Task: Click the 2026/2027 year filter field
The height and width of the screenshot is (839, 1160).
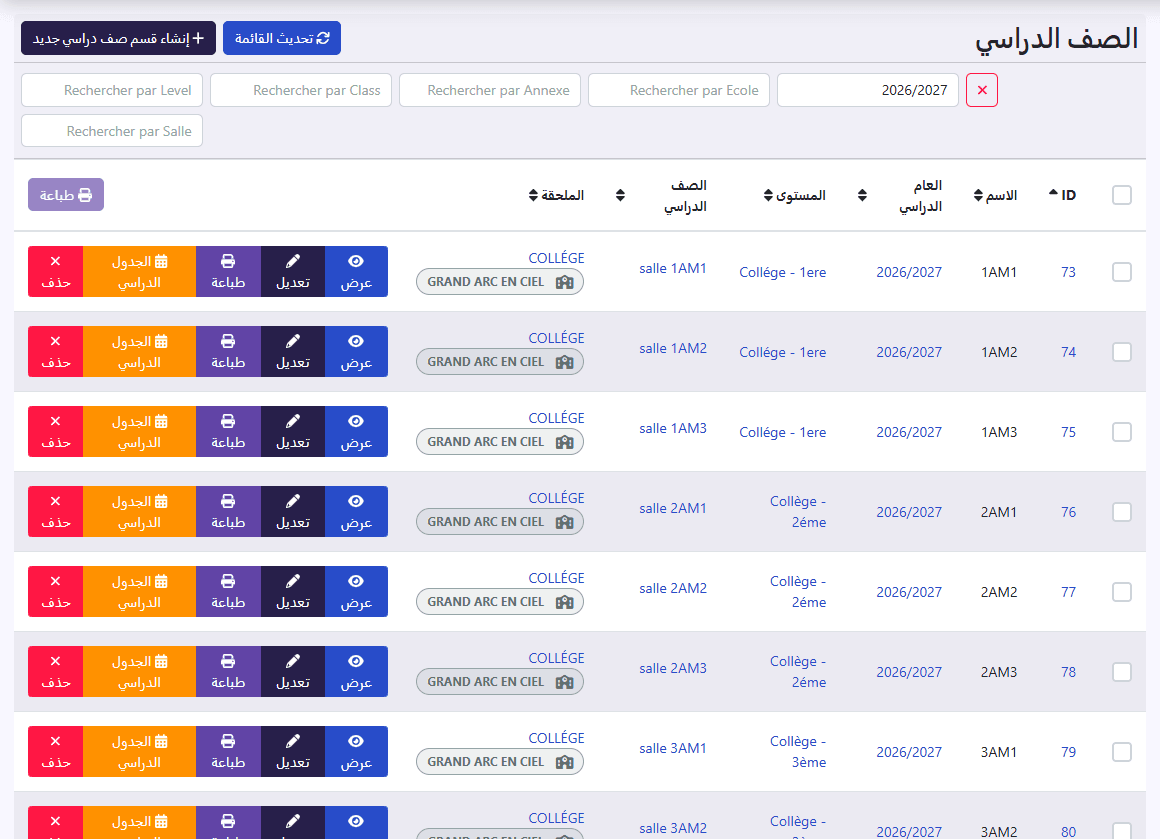Action: (x=868, y=90)
